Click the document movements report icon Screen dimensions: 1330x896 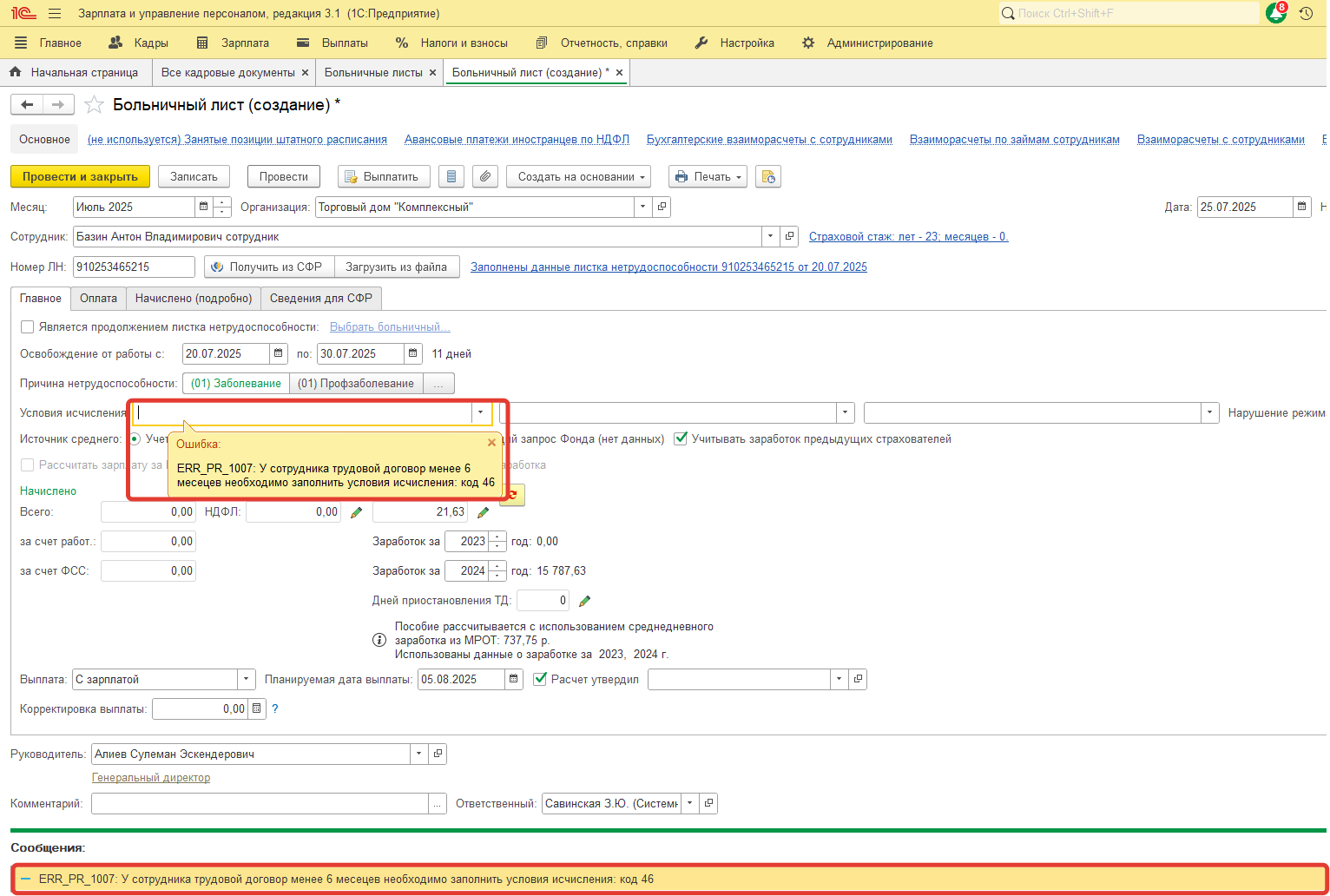click(x=451, y=176)
